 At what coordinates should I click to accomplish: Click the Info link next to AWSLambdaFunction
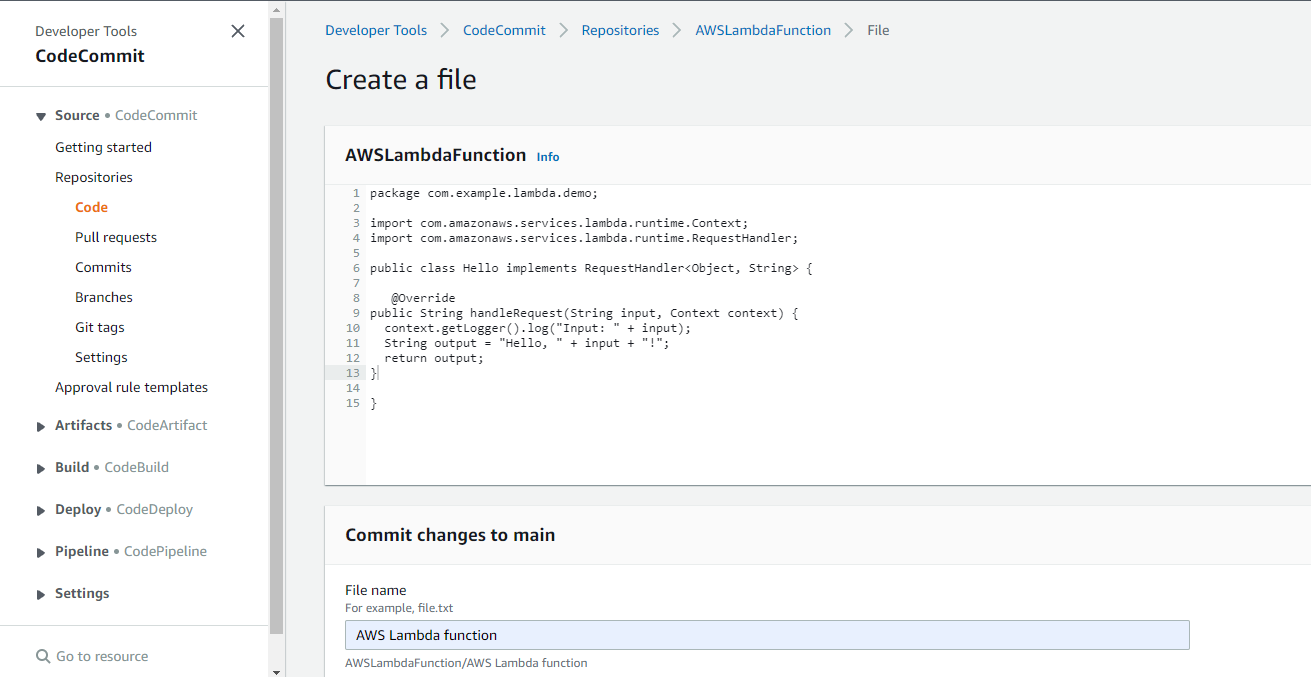pos(548,157)
